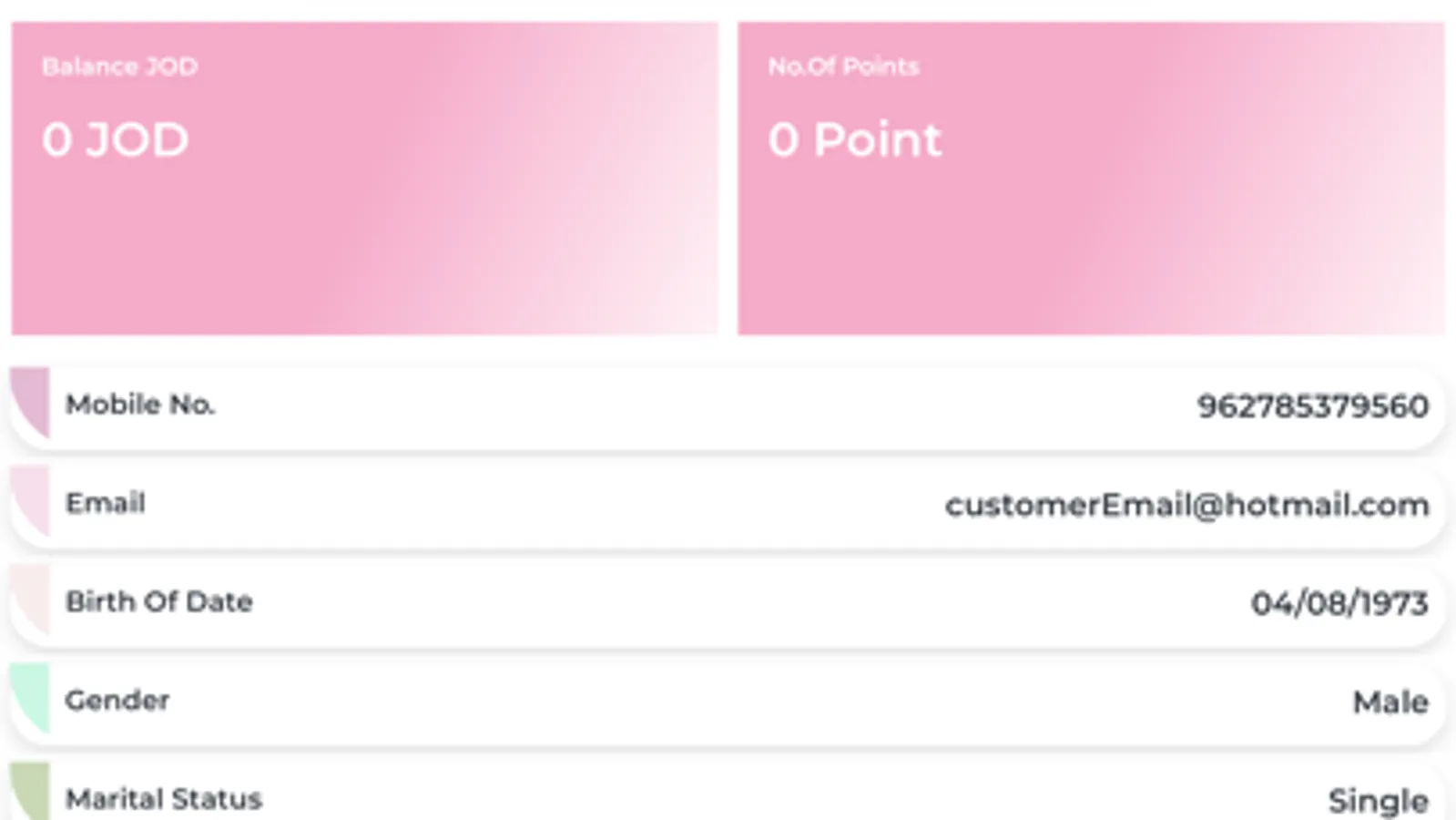The height and width of the screenshot is (820, 1456).
Task: Click the Birth Of Date label
Action: pyautogui.click(x=159, y=601)
